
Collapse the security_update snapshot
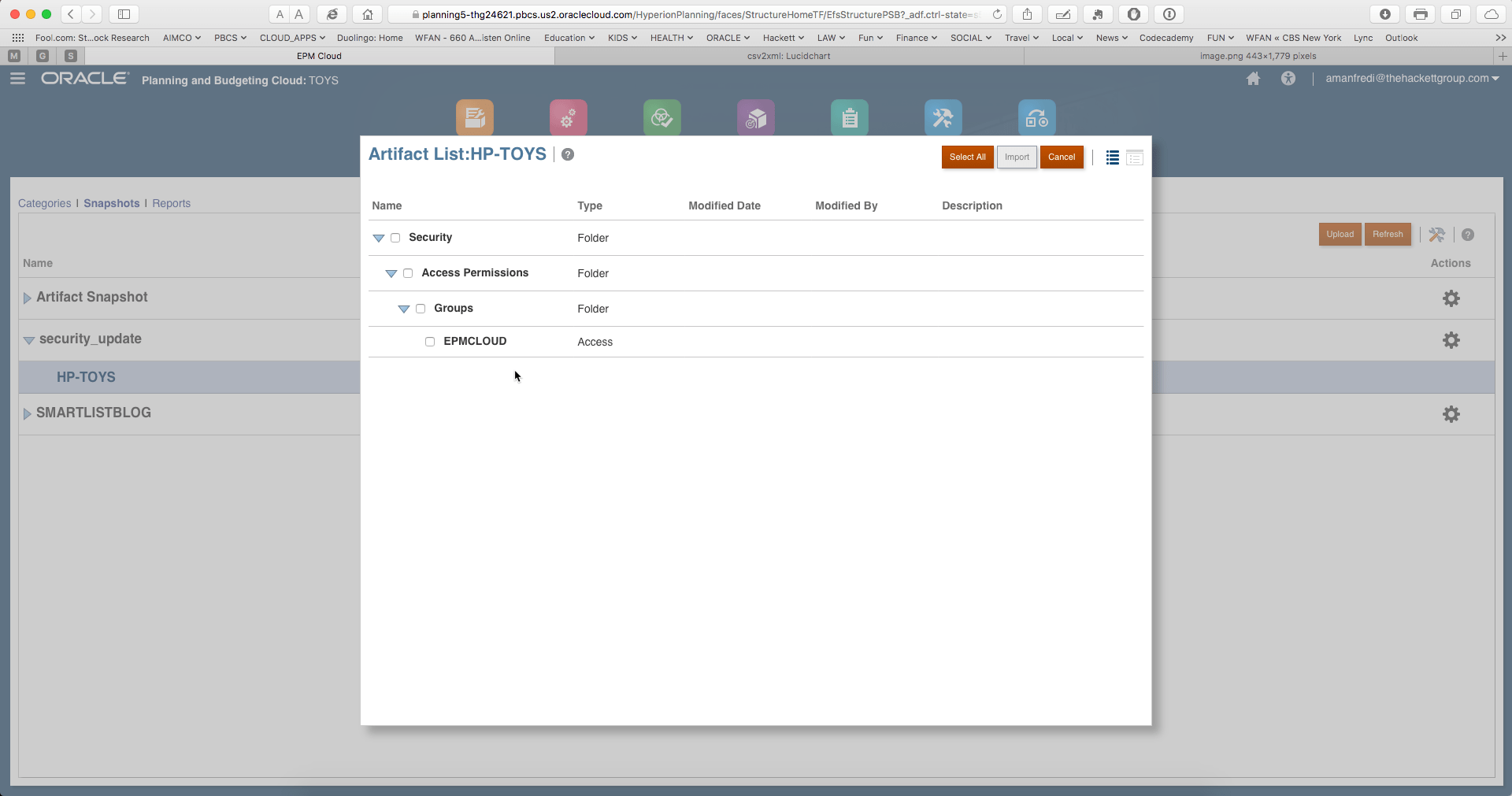point(29,340)
